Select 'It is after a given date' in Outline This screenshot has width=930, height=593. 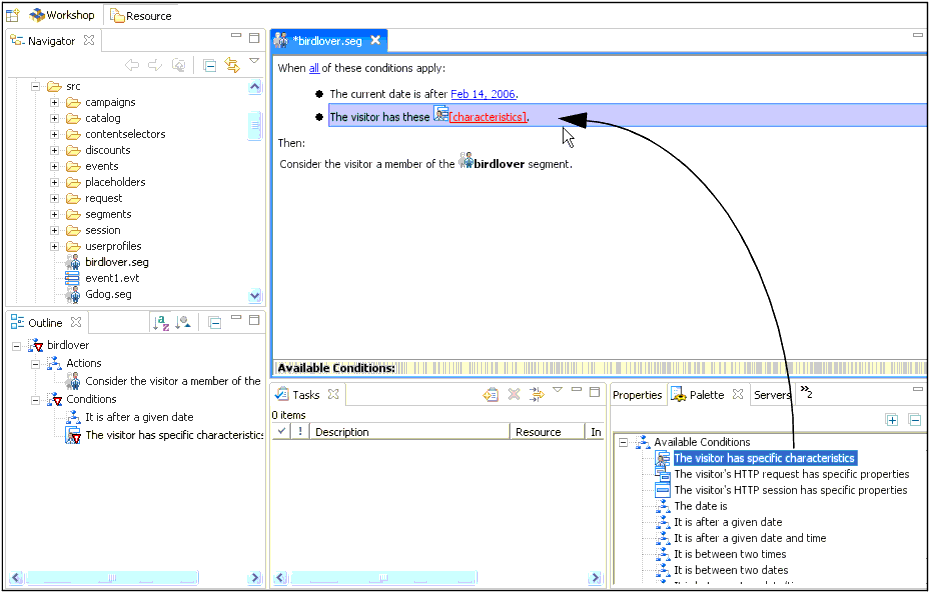tap(139, 417)
